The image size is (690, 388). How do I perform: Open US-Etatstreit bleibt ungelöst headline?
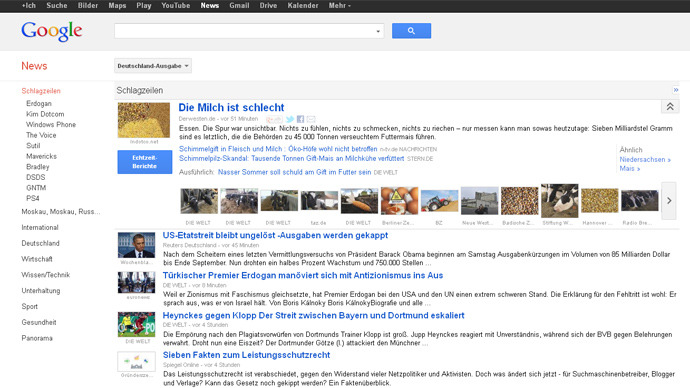click(275, 235)
